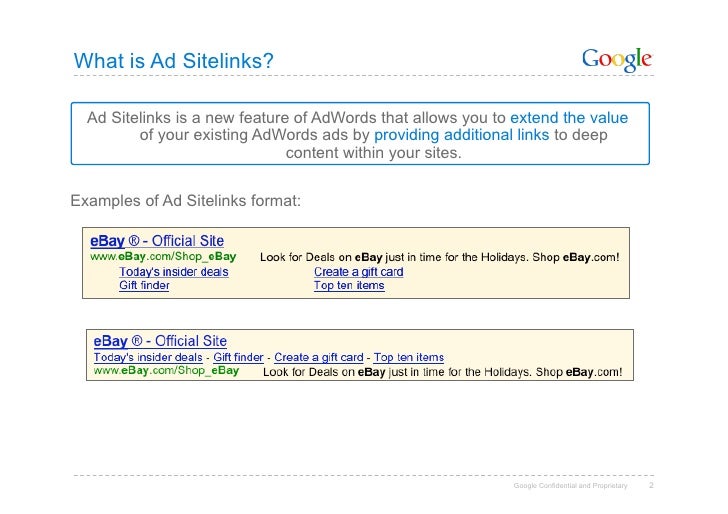Click Gift finder in the two-column ad
Viewport: 728px width, 514px height.
pyautogui.click(x=144, y=285)
